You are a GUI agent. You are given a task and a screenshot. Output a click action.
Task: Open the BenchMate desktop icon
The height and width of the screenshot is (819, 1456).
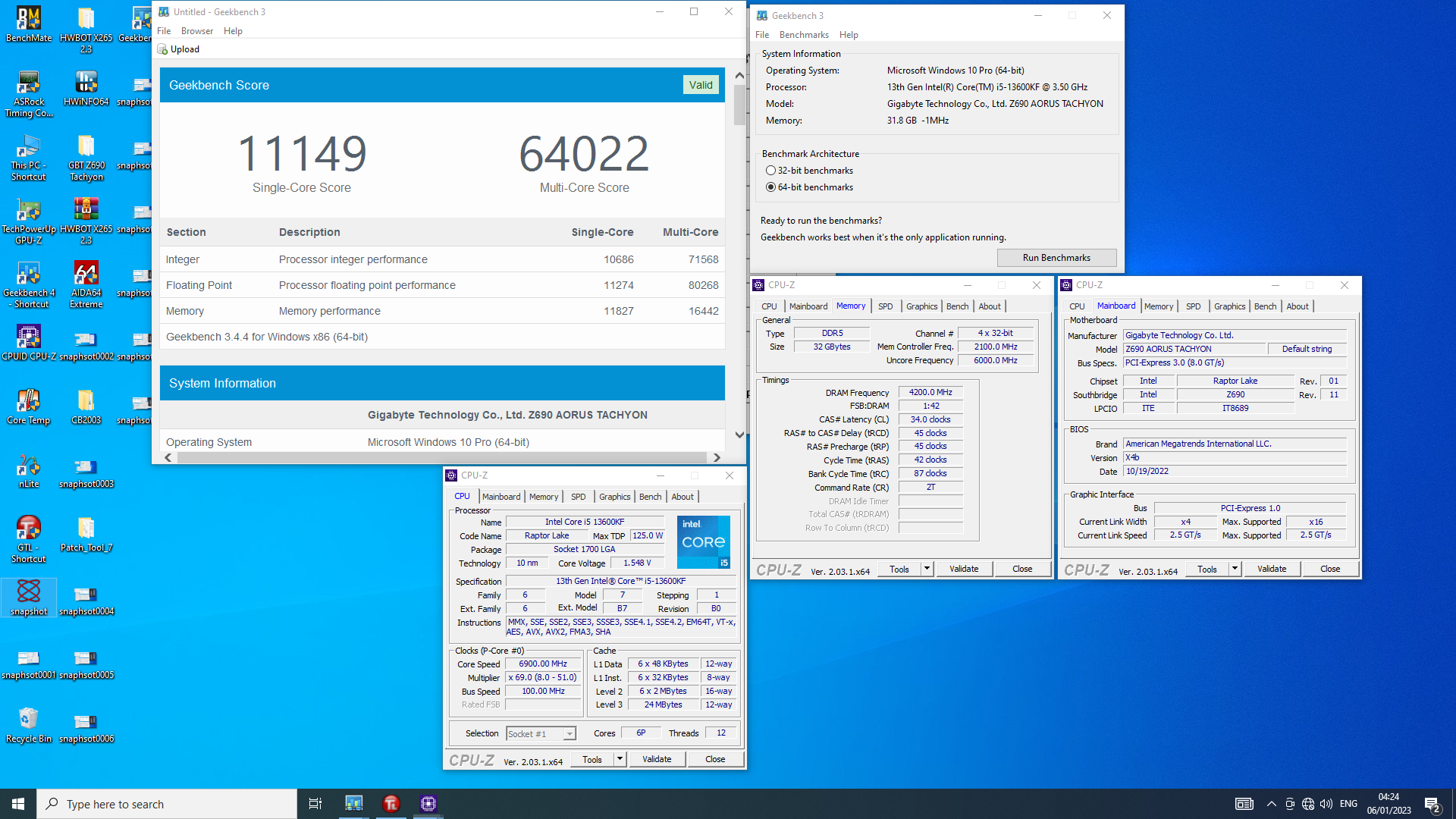29,24
